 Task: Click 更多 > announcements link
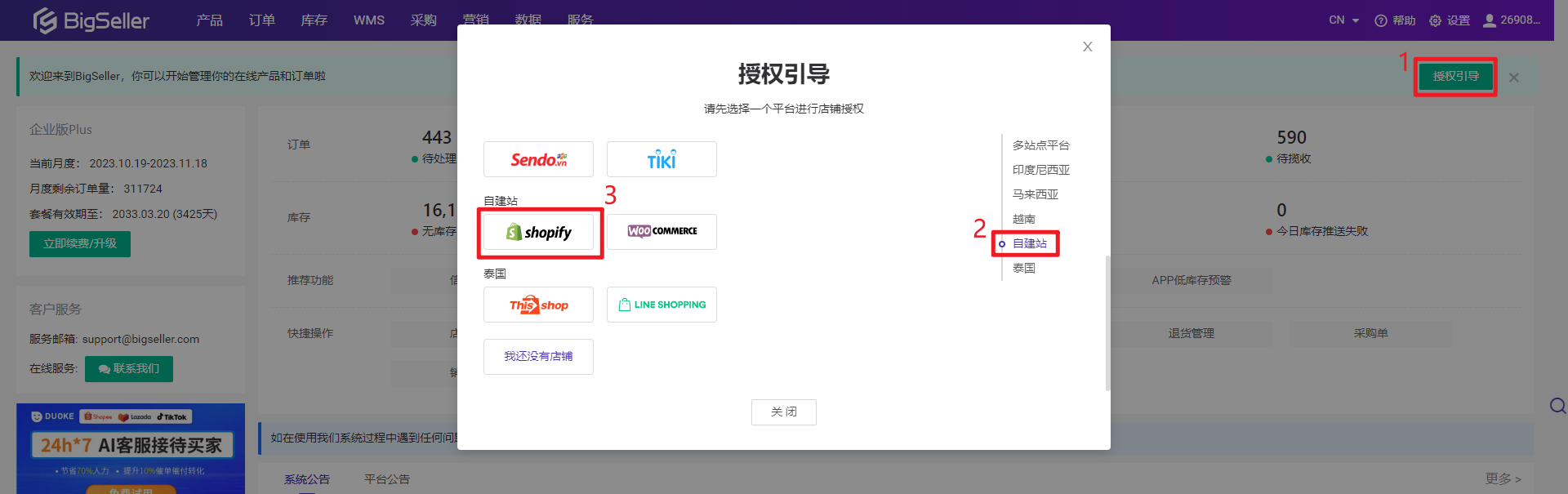[x=1503, y=479]
